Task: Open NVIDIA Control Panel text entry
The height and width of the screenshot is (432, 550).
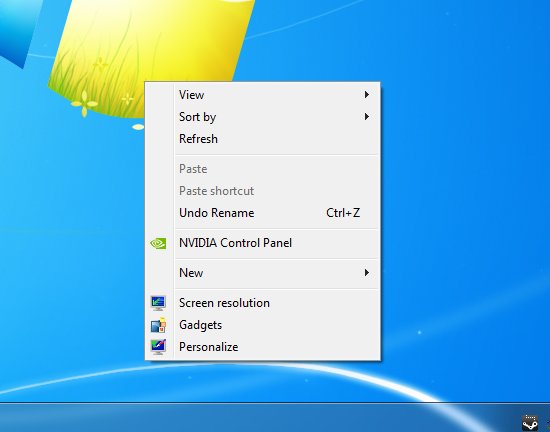Action: point(235,243)
